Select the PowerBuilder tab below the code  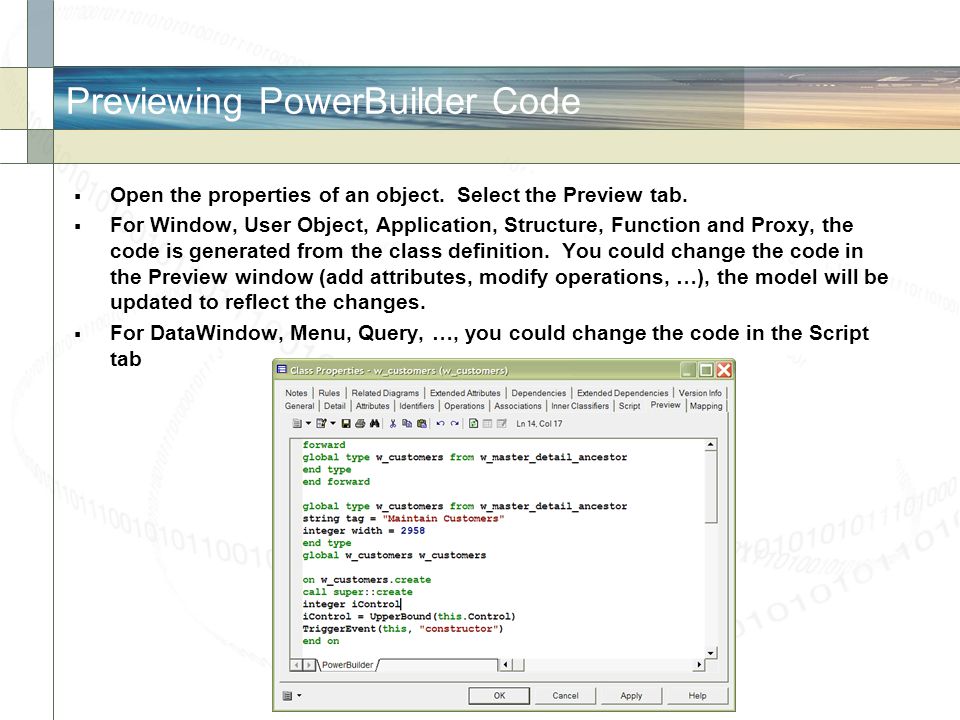347,665
